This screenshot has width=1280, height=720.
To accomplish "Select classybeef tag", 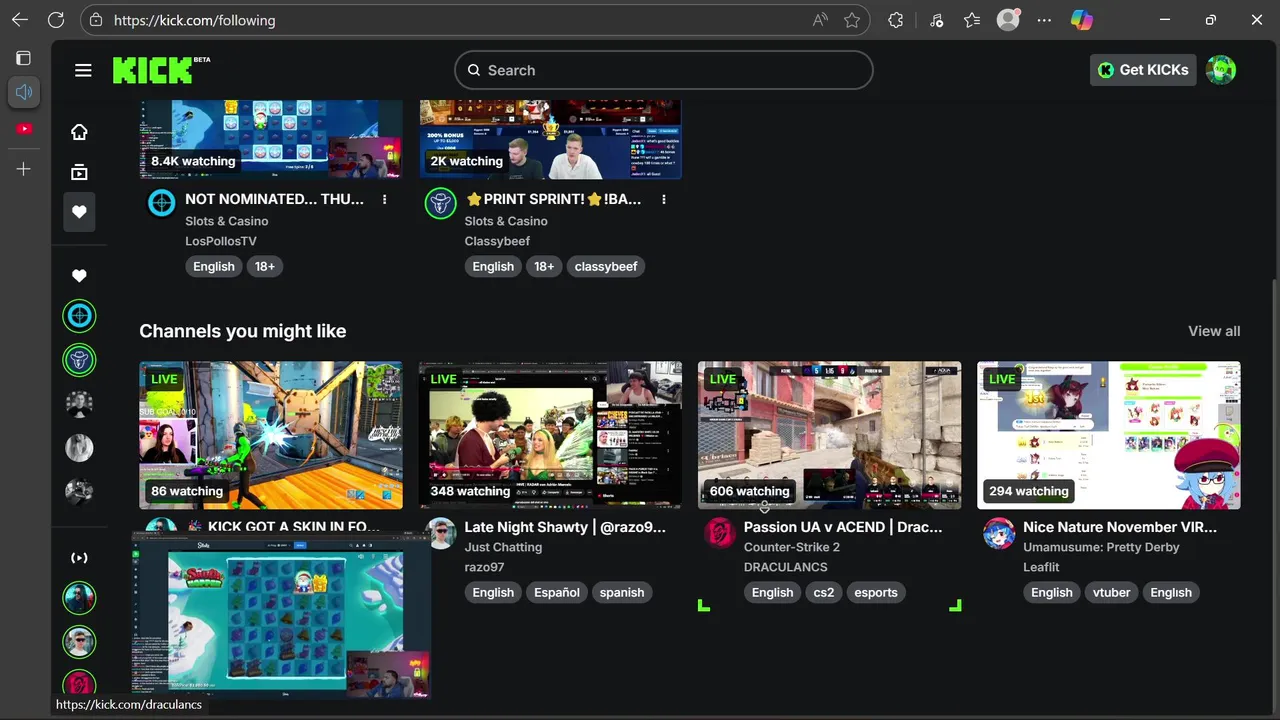I will coord(606,266).
